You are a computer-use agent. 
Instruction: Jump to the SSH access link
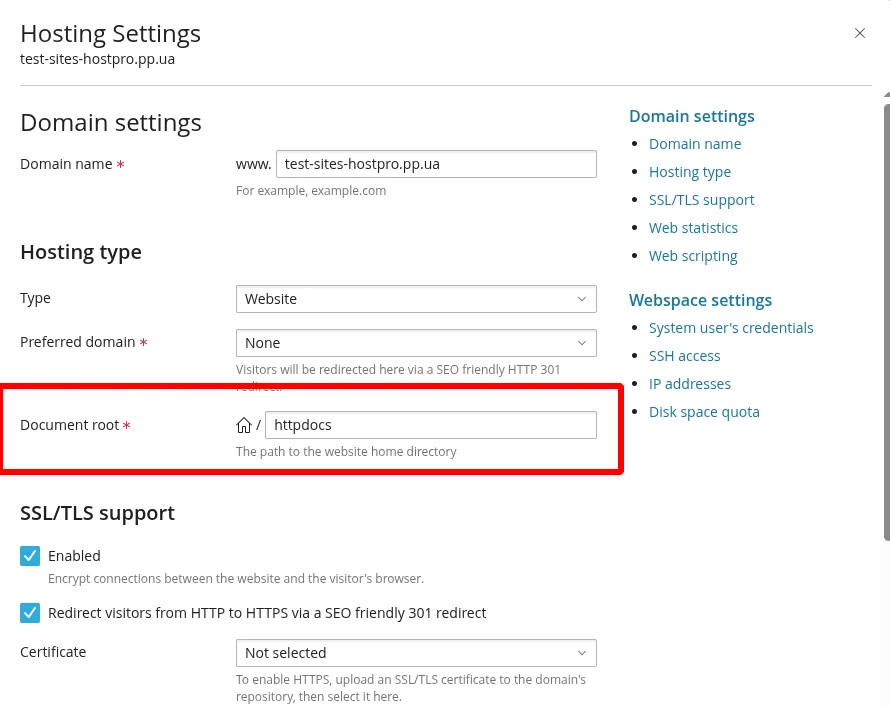coord(684,356)
